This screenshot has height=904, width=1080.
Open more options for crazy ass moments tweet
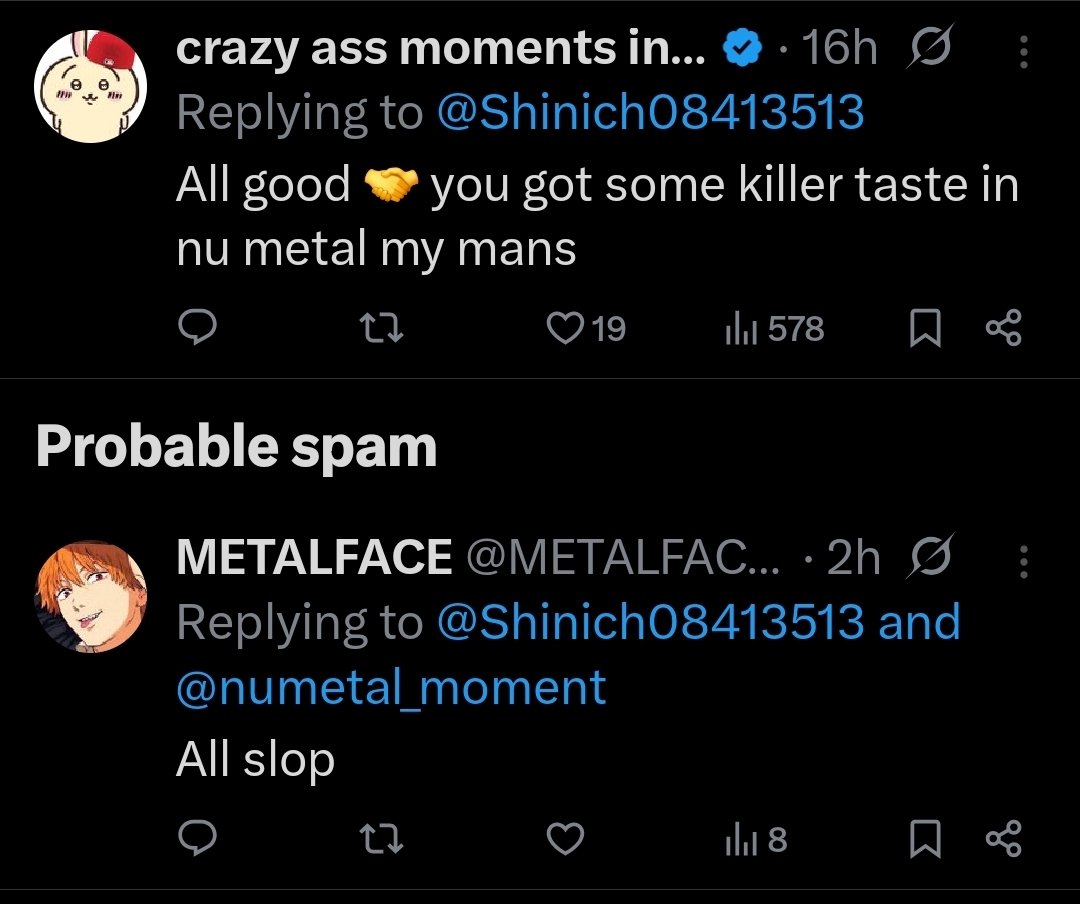[x=1023, y=52]
